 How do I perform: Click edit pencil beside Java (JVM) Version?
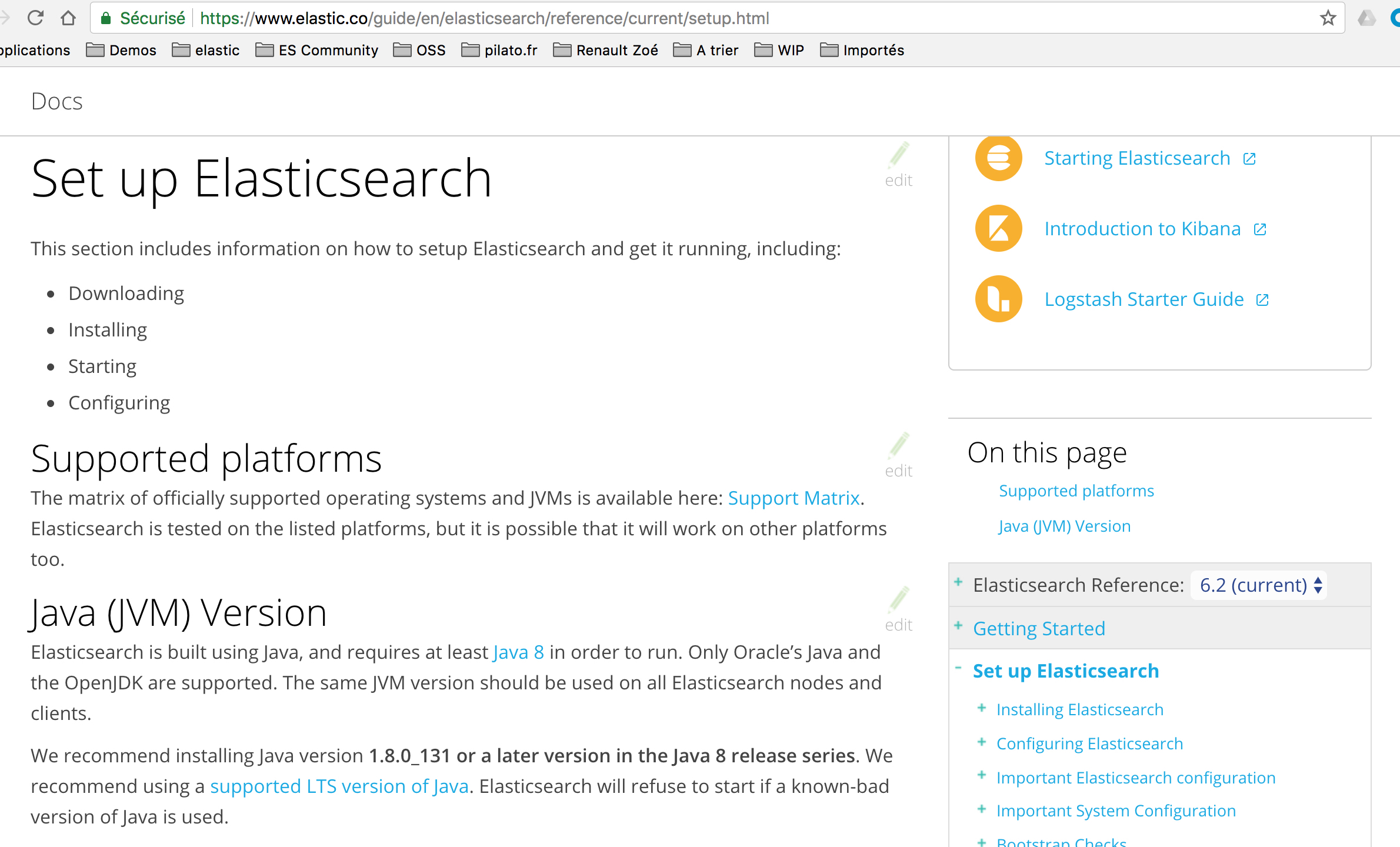[898, 601]
